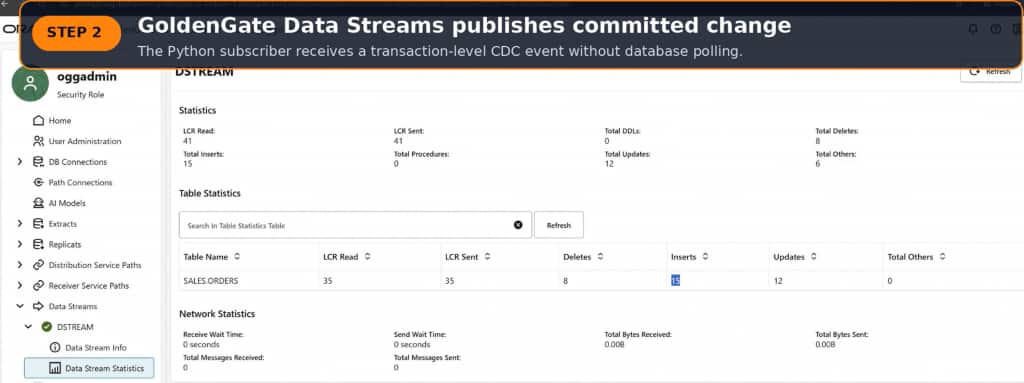Expand the Extracts tree node
The image size is (1024, 383).
point(20,224)
